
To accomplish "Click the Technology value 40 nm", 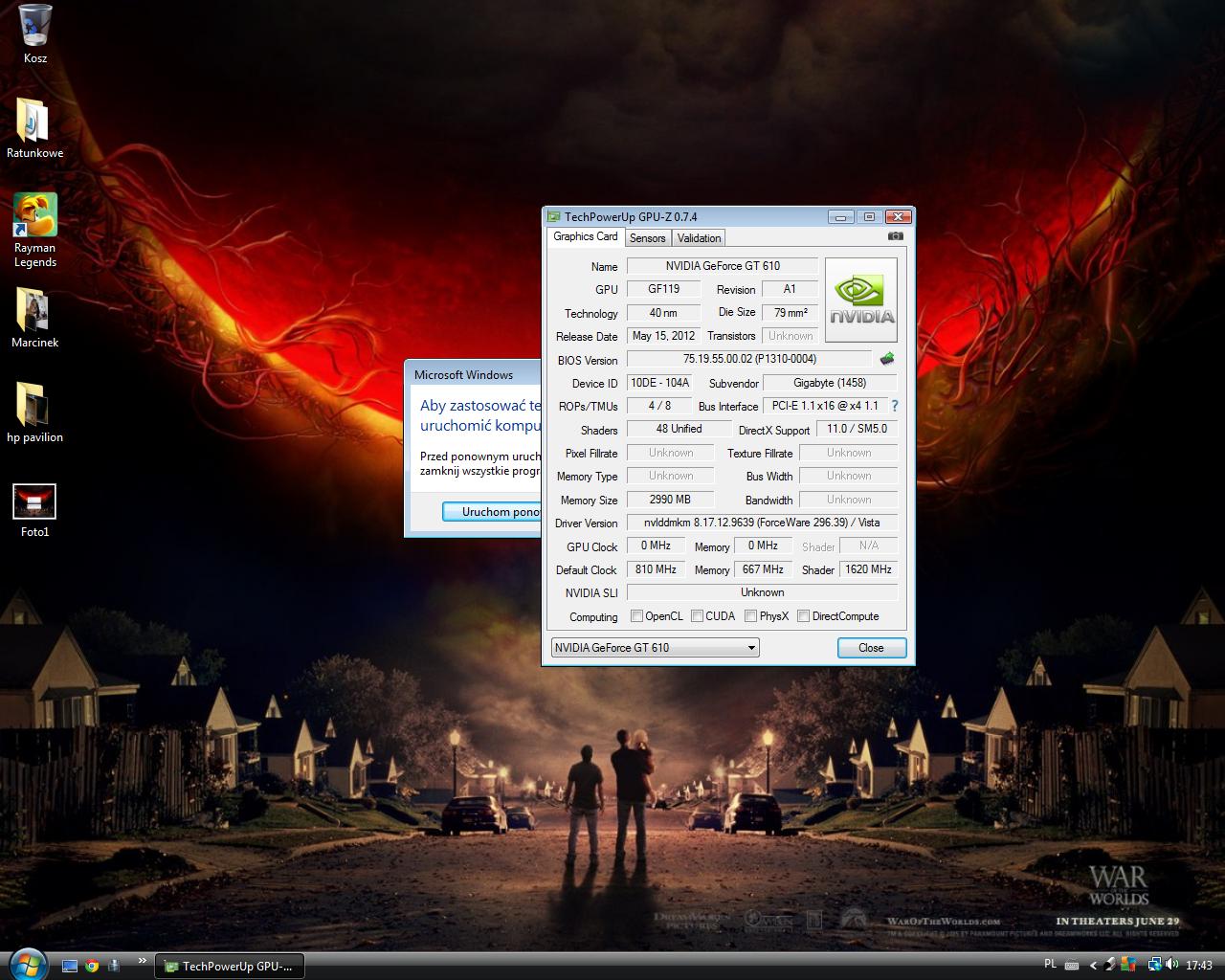I will pyautogui.click(x=663, y=312).
